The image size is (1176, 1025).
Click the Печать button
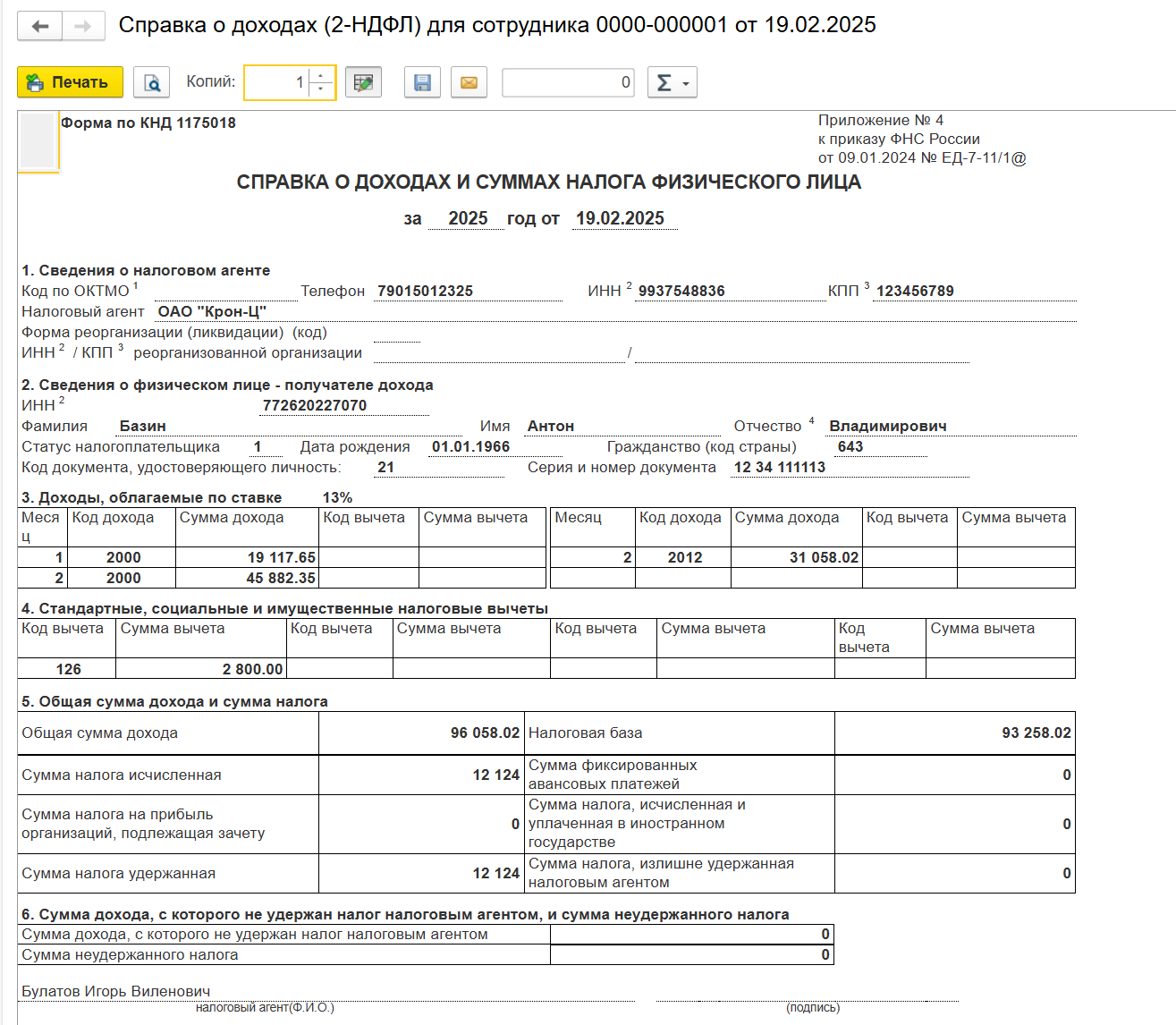click(70, 82)
